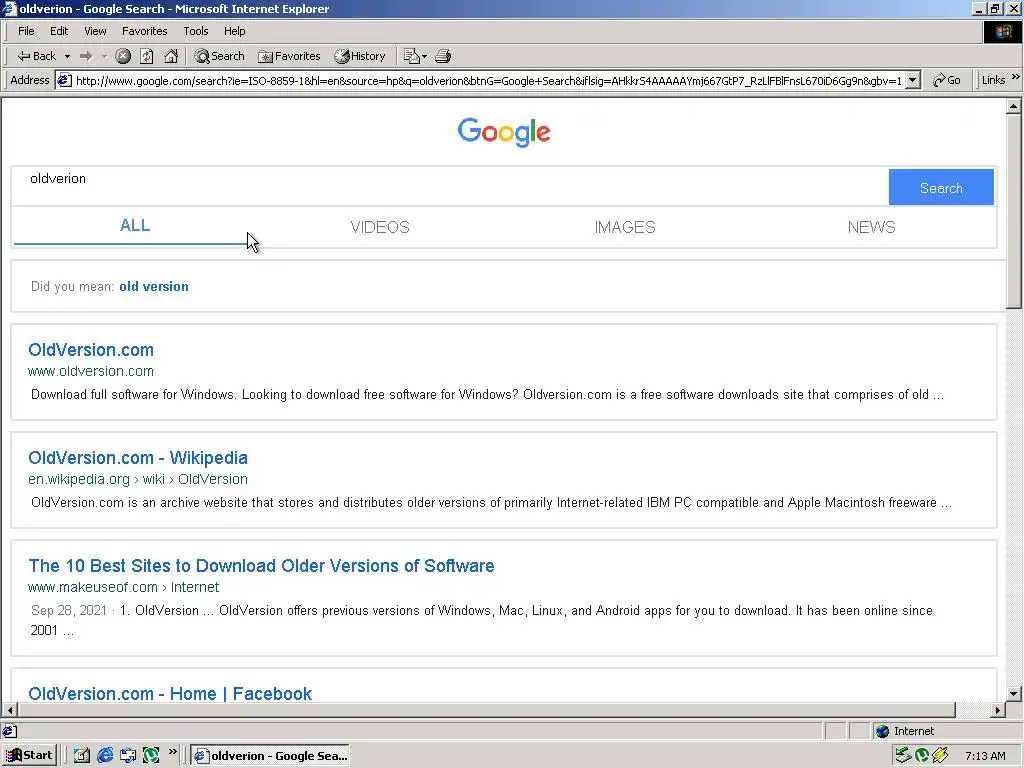
Task: Open the OldVersion.com Facebook result
Action: tap(170, 693)
